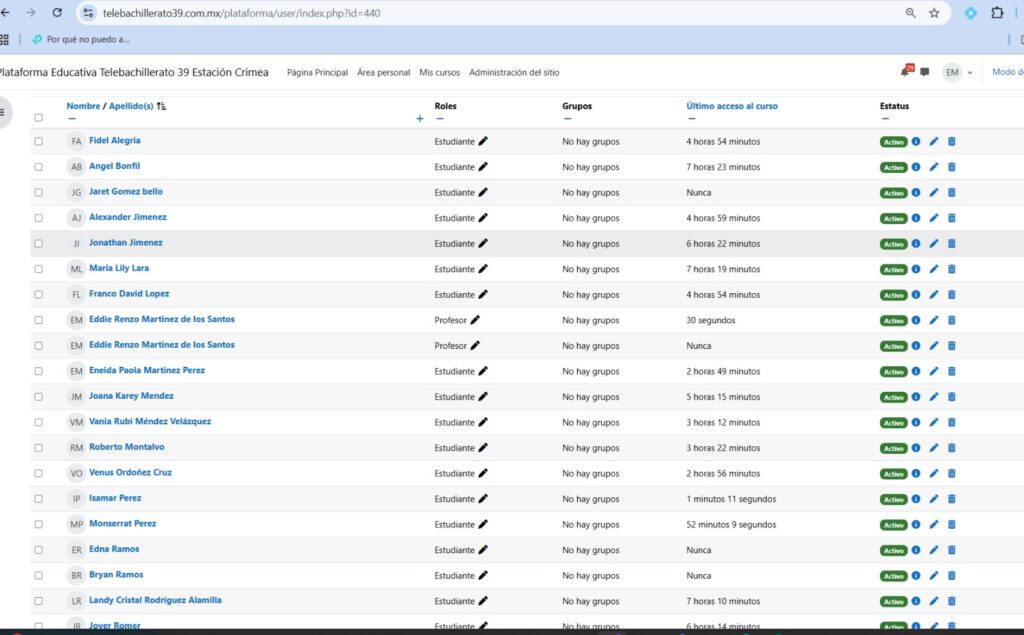
Task: Edit enrolment of Alexander Jimenez with blue pencil
Action: coord(933,218)
